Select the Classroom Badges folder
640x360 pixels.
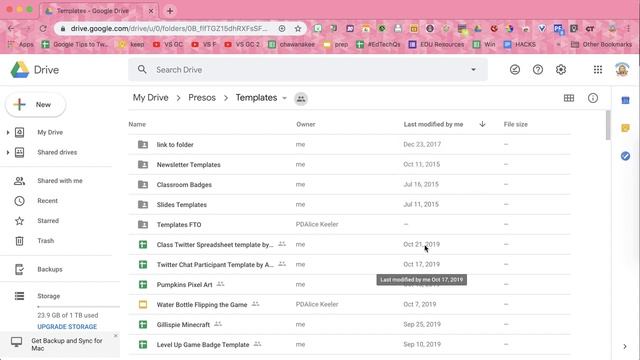coord(349,184)
